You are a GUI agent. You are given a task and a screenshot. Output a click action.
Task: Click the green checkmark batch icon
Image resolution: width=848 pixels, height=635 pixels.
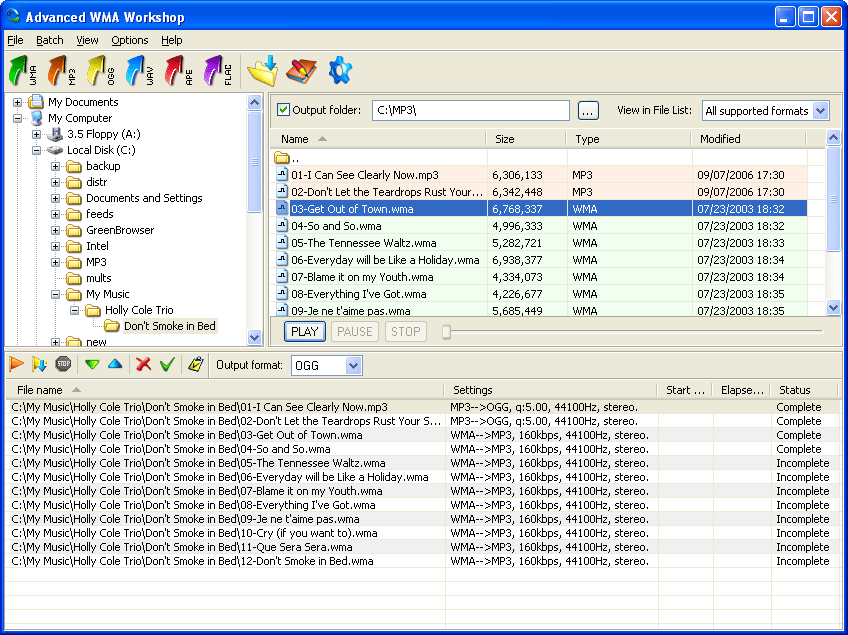click(x=167, y=364)
